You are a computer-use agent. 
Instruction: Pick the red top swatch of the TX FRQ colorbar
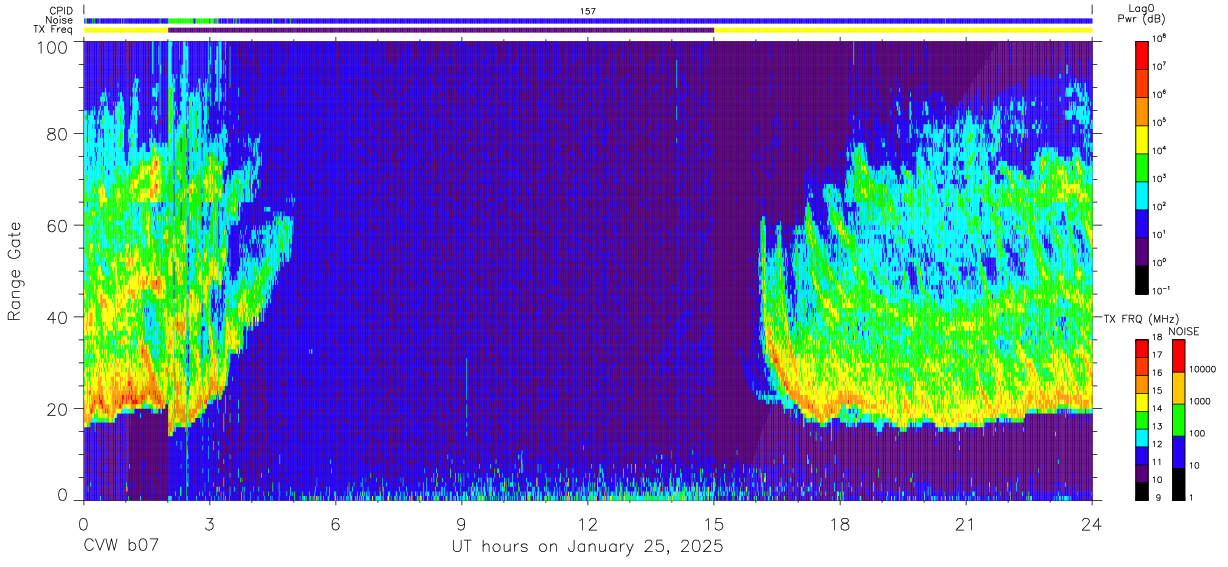1142,348
